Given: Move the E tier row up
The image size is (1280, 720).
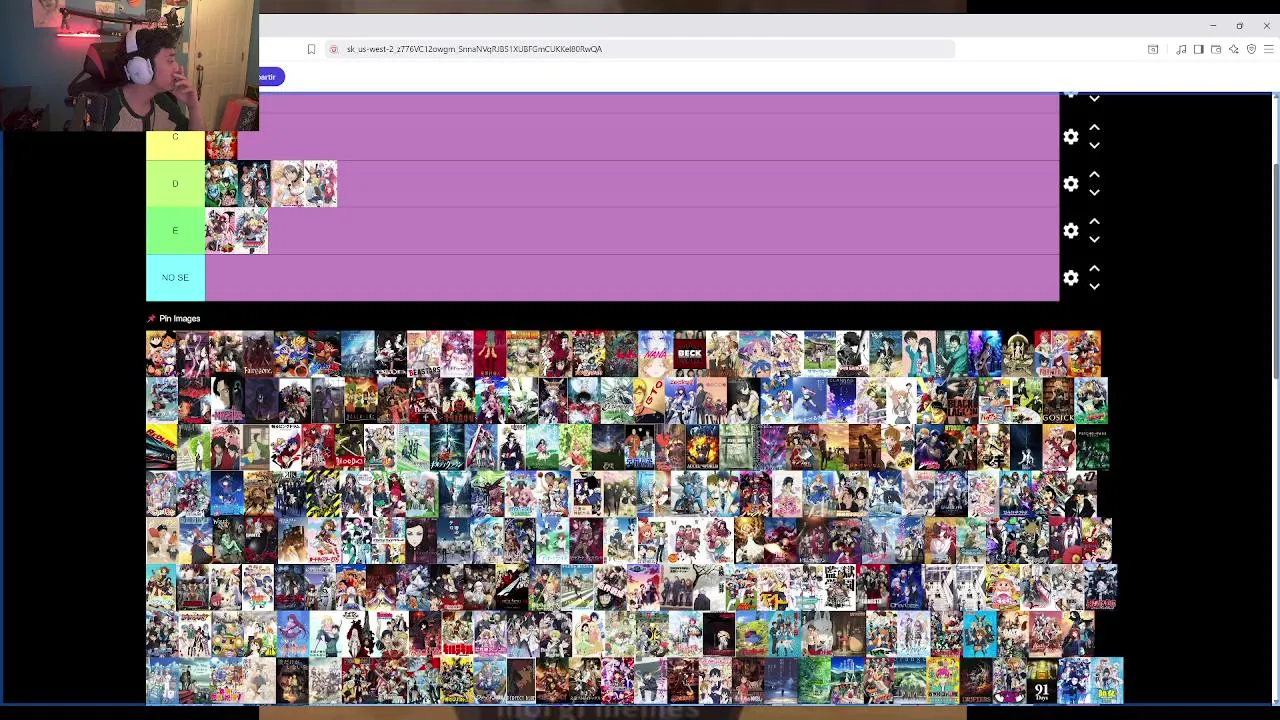Looking at the screenshot, I should coord(1094,222).
